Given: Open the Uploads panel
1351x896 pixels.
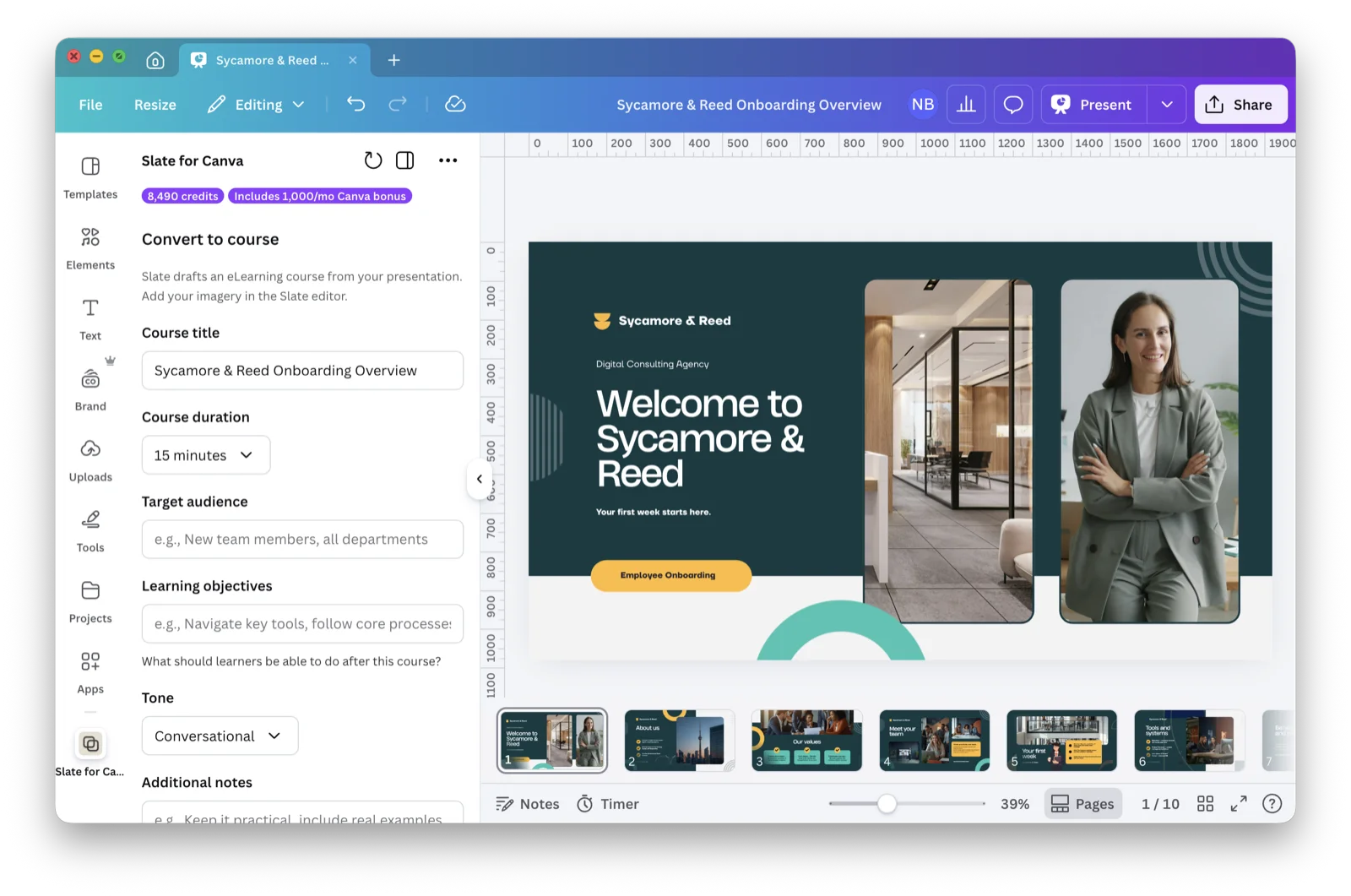Looking at the screenshot, I should [x=90, y=460].
